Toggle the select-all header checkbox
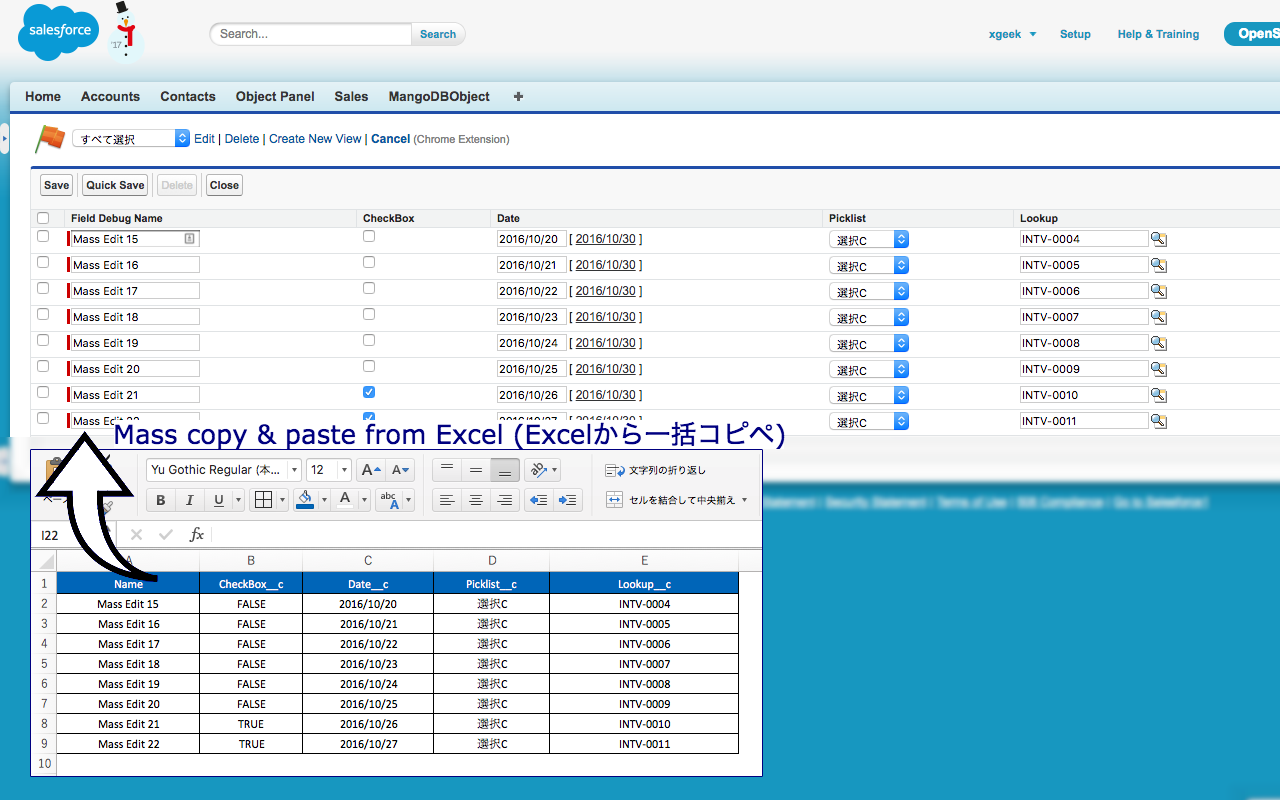Screen dimensions: 1280x800 point(43,218)
